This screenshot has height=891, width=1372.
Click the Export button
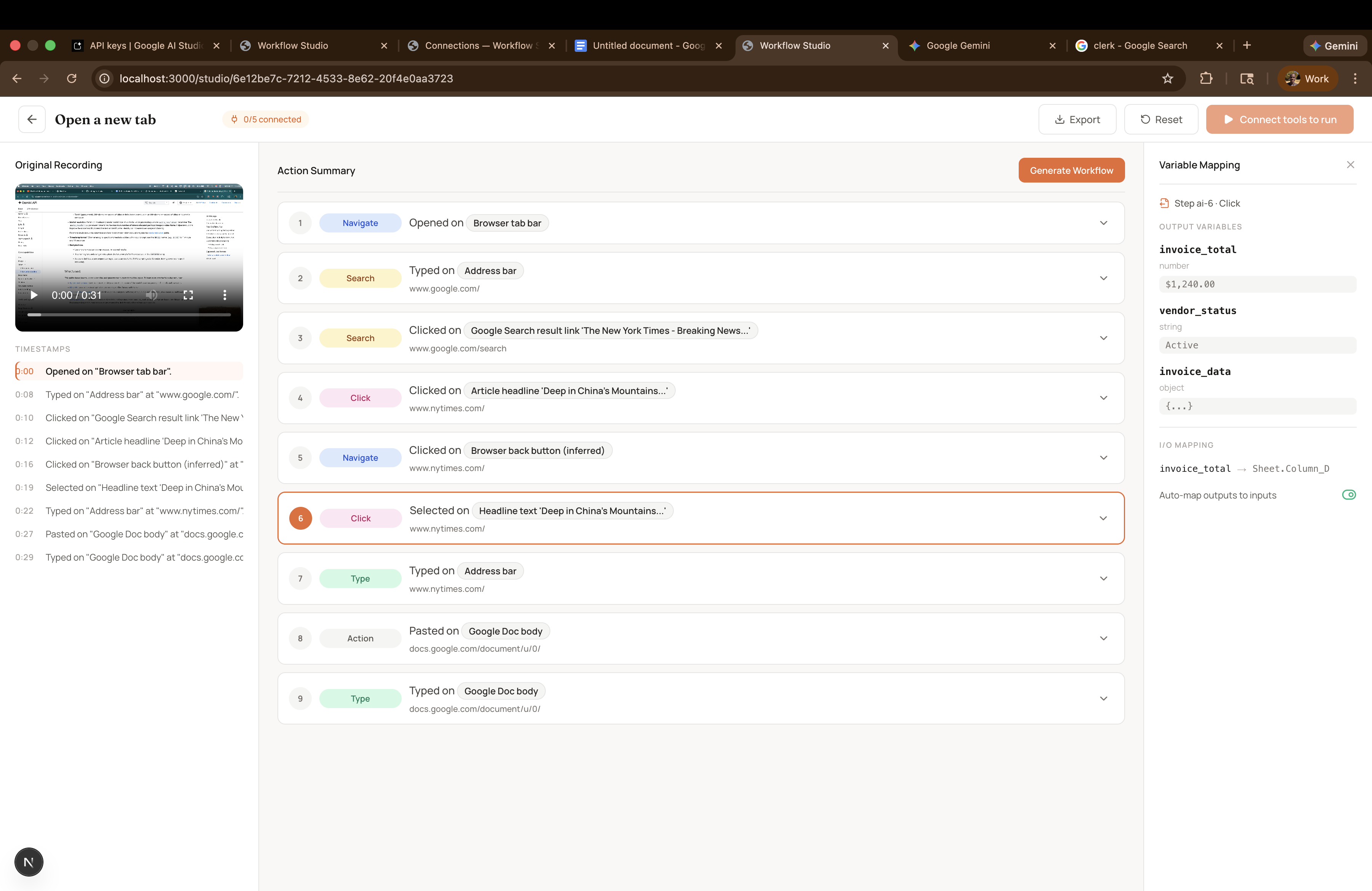1077,119
